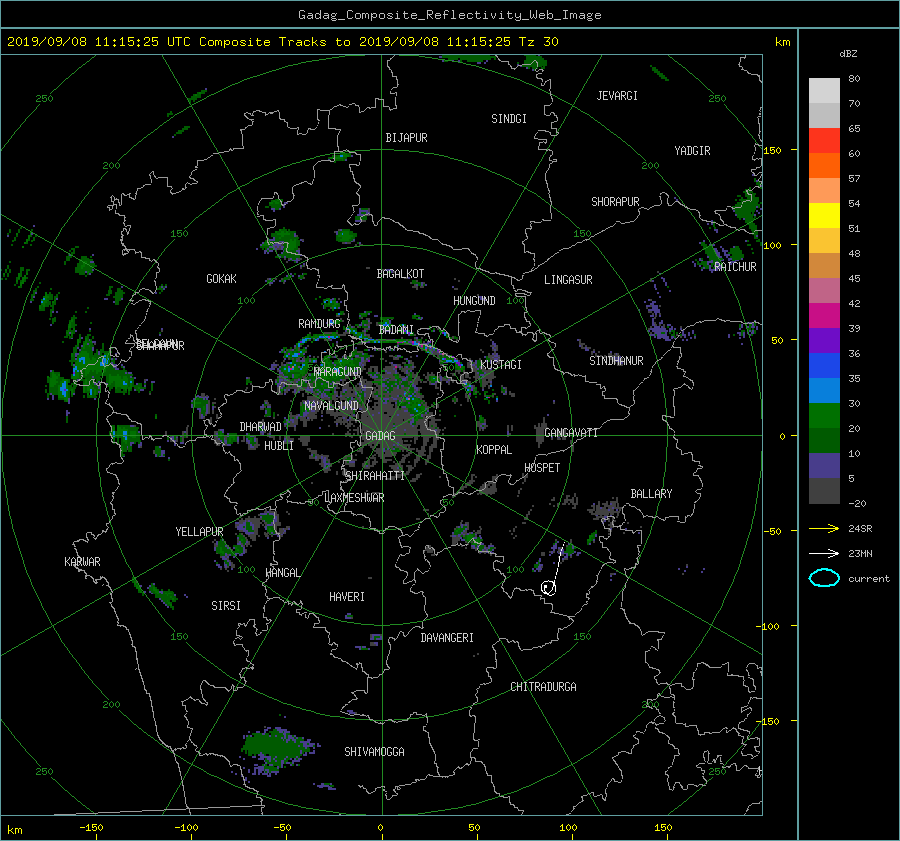Click the SHORAPUR city label
The width and height of the screenshot is (900, 841).
tap(615, 202)
